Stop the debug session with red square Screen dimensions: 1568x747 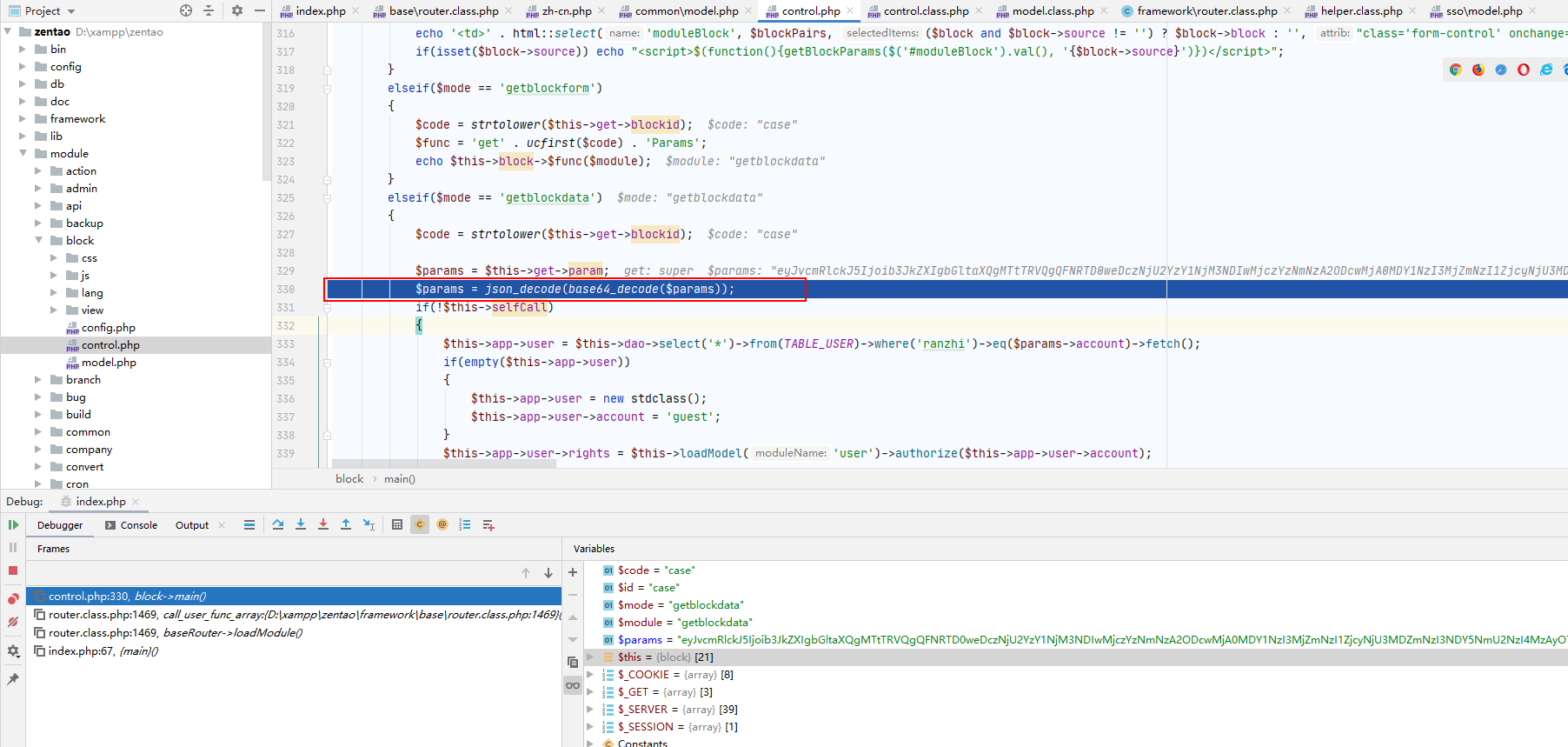point(13,570)
